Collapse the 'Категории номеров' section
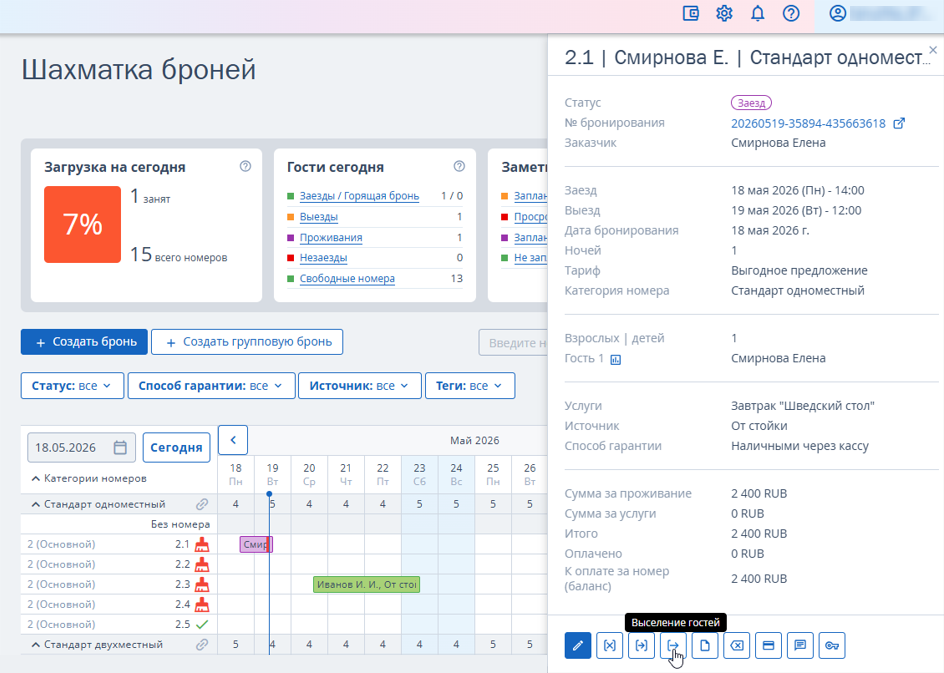 (x=36, y=479)
